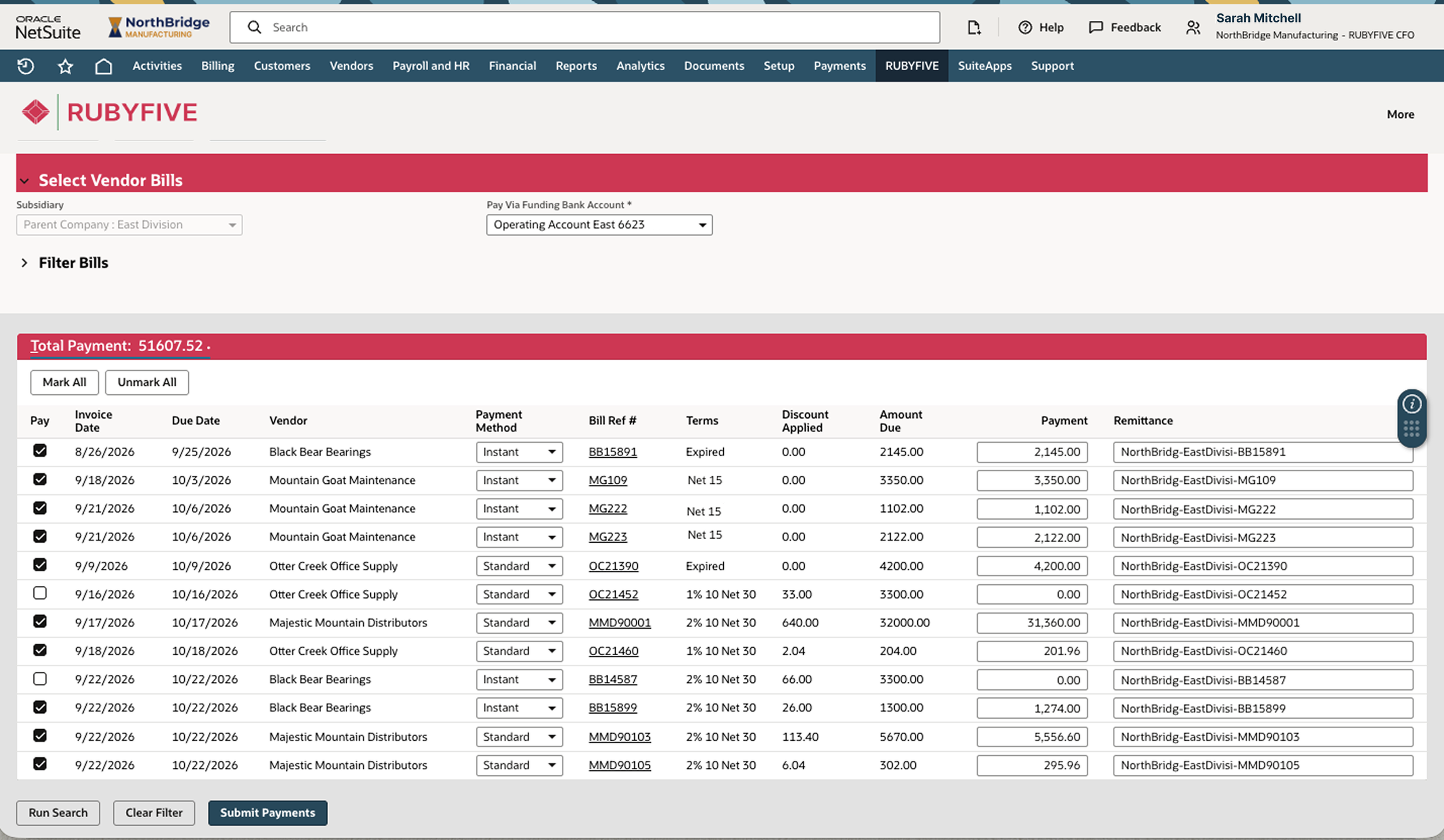Image resolution: width=1444 pixels, height=840 pixels.
Task: Uncheck Pay box for bill MMD90105
Action: click(x=40, y=764)
